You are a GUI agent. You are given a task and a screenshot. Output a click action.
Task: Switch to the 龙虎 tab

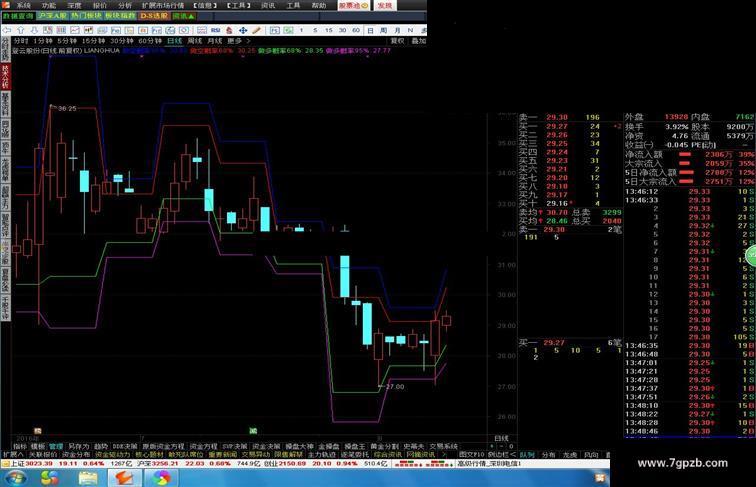[x=570, y=455]
